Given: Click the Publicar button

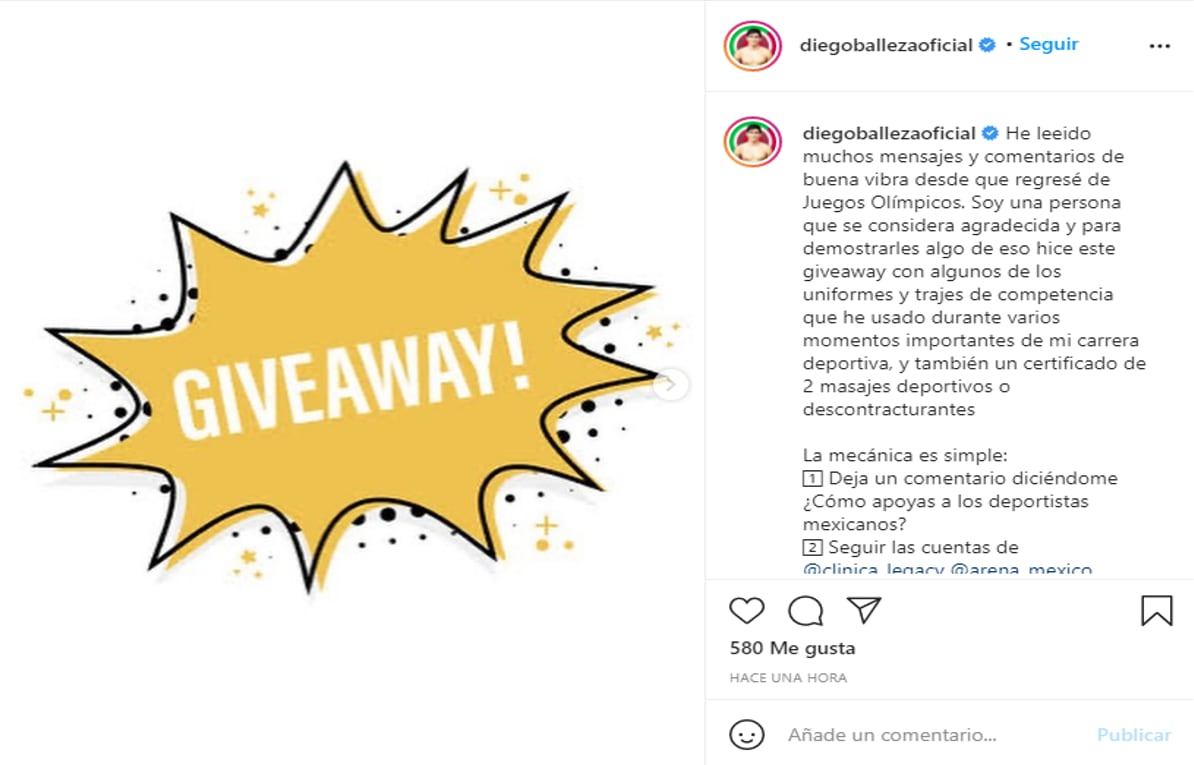Looking at the screenshot, I should 1133,735.
